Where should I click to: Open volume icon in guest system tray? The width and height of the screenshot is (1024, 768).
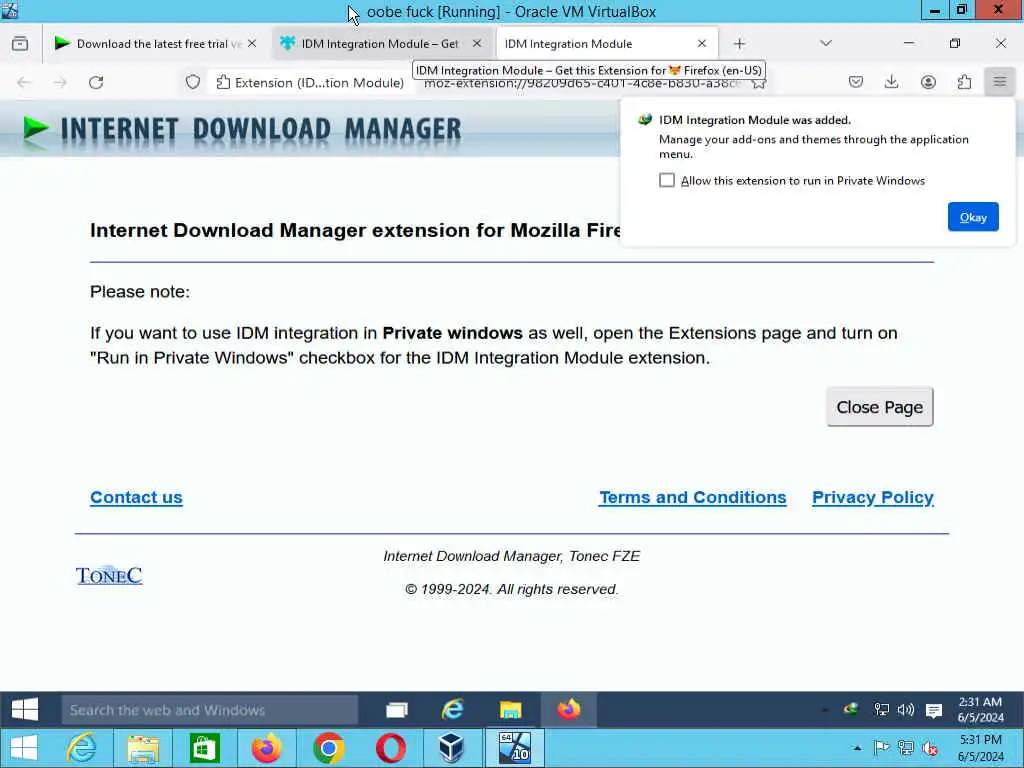pos(906,710)
